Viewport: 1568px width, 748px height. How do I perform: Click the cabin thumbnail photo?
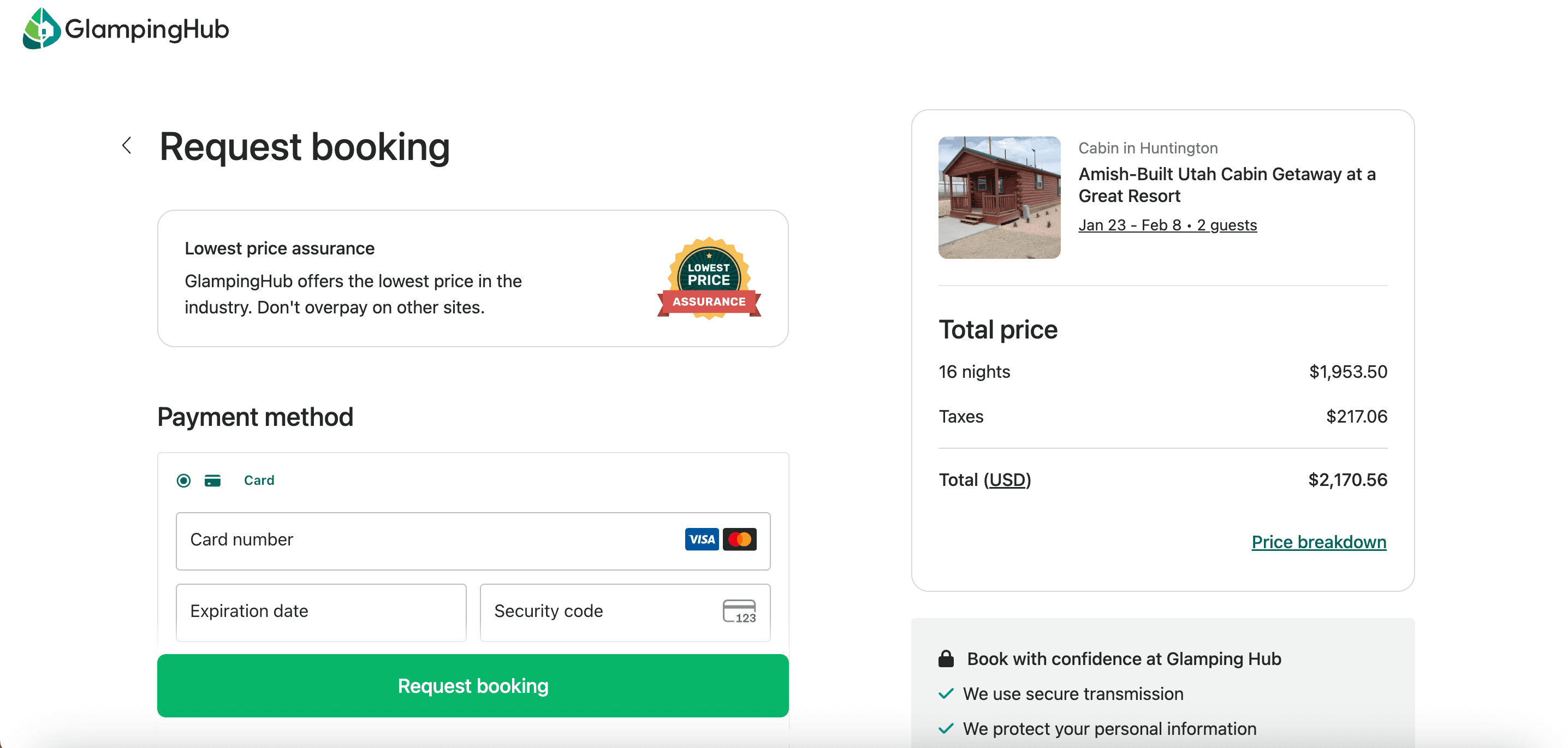pyautogui.click(x=999, y=197)
